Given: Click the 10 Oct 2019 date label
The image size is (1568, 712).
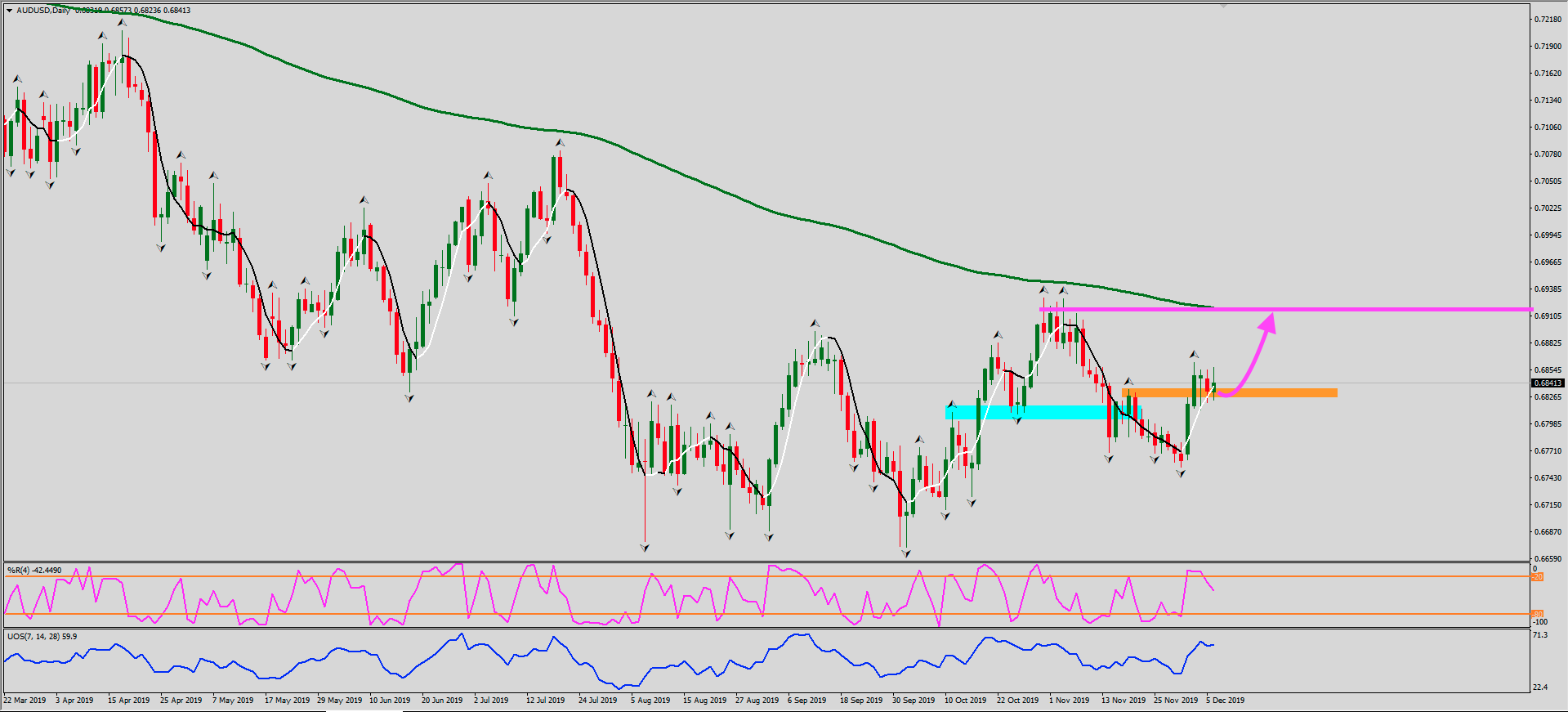Looking at the screenshot, I should click(965, 701).
